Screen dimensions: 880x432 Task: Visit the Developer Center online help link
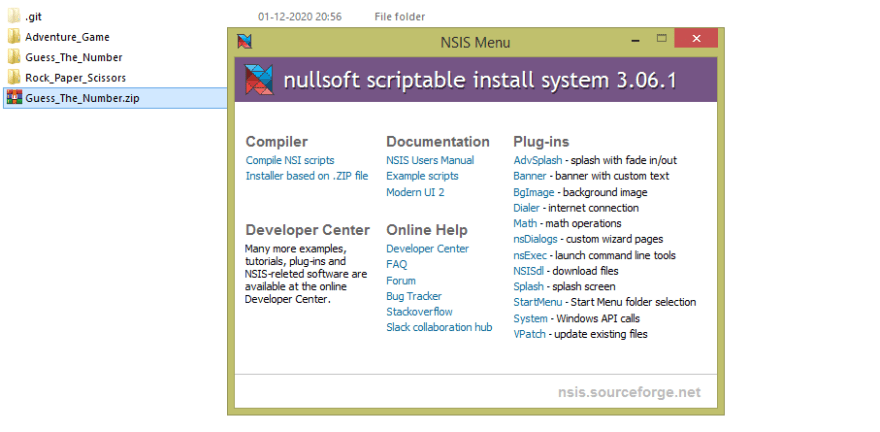coord(427,249)
